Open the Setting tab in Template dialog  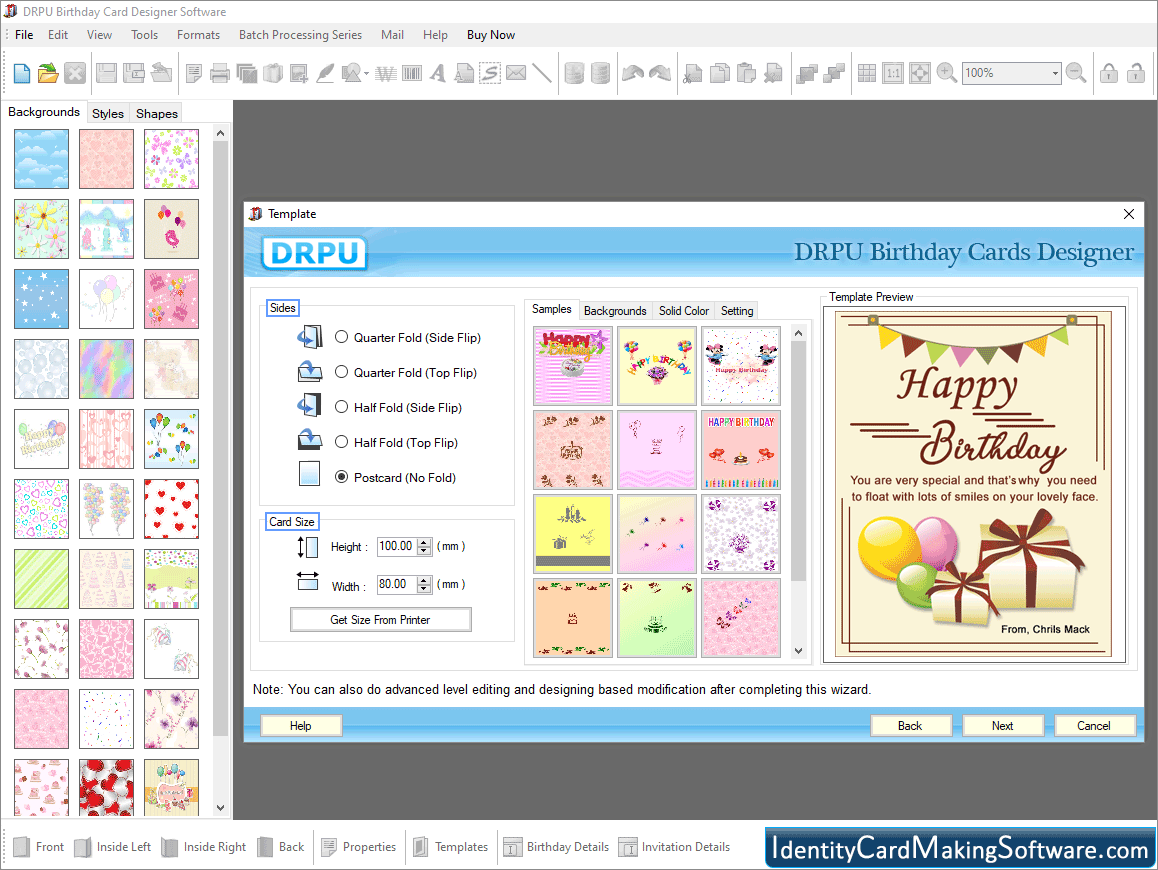click(x=737, y=311)
